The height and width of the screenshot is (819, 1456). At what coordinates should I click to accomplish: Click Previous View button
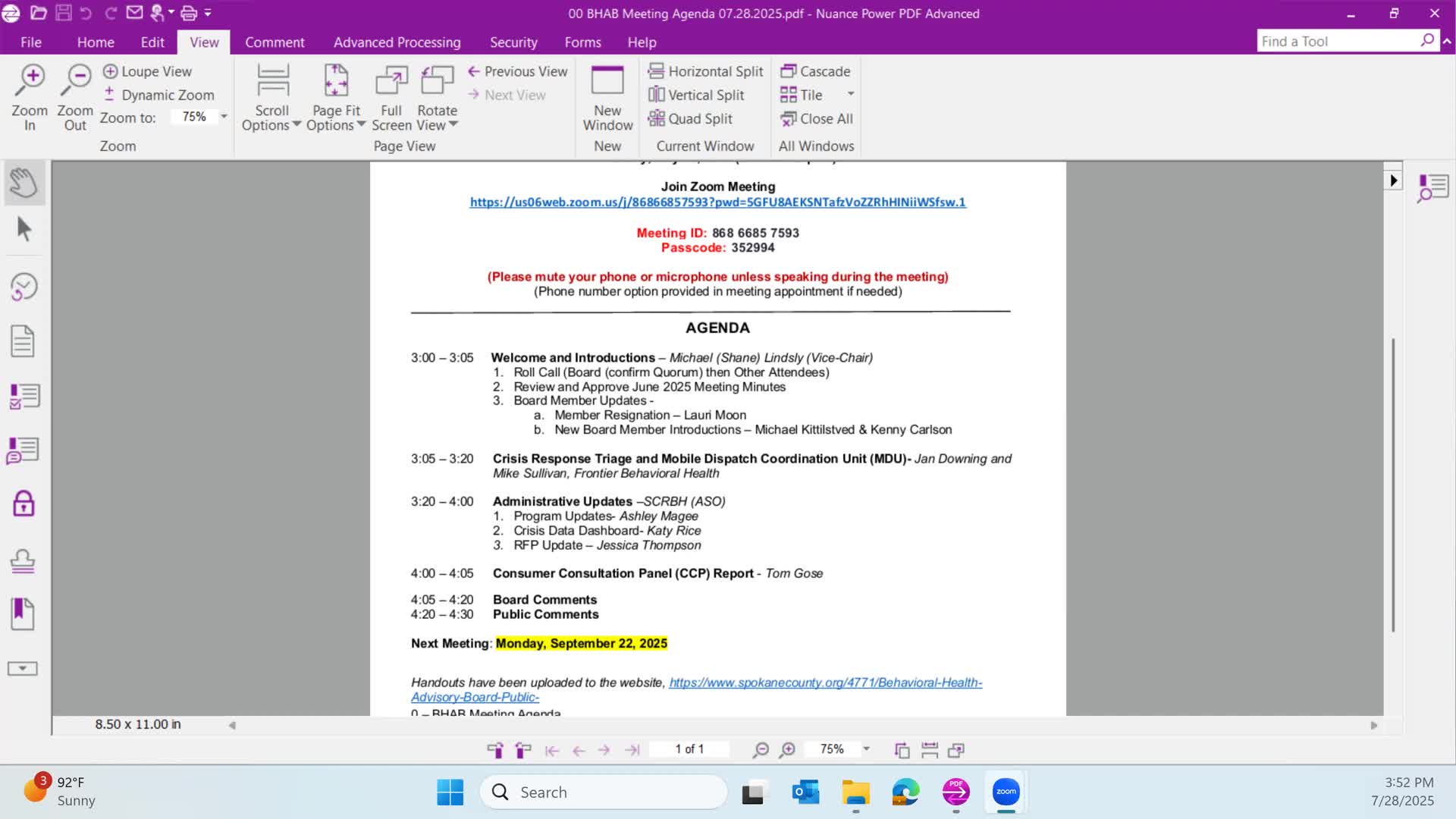518,71
